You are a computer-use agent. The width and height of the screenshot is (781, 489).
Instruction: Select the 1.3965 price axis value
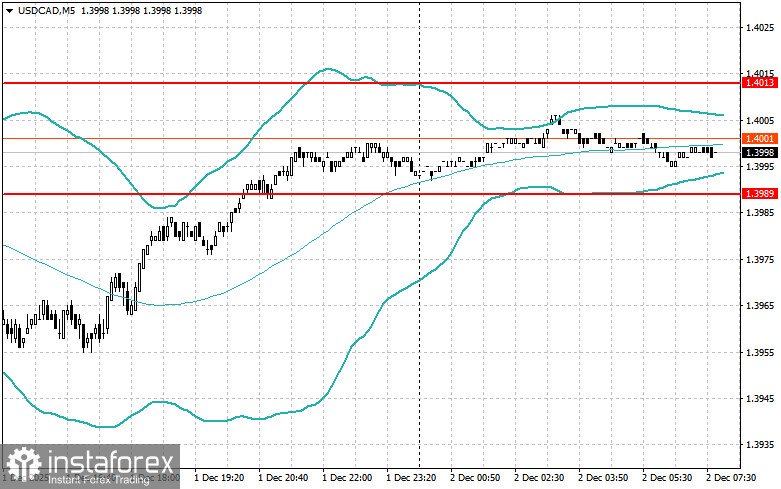point(760,306)
